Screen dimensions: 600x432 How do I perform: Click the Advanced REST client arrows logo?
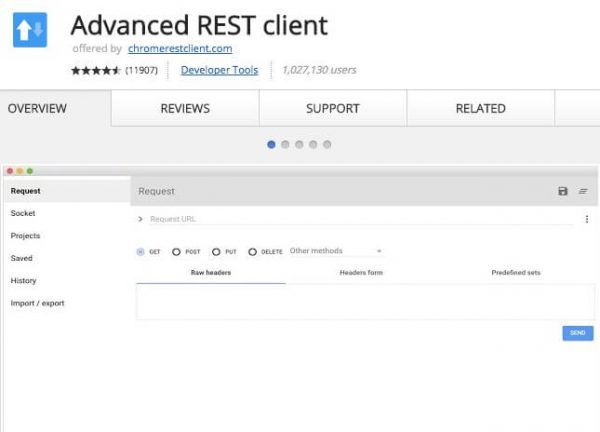(30, 30)
